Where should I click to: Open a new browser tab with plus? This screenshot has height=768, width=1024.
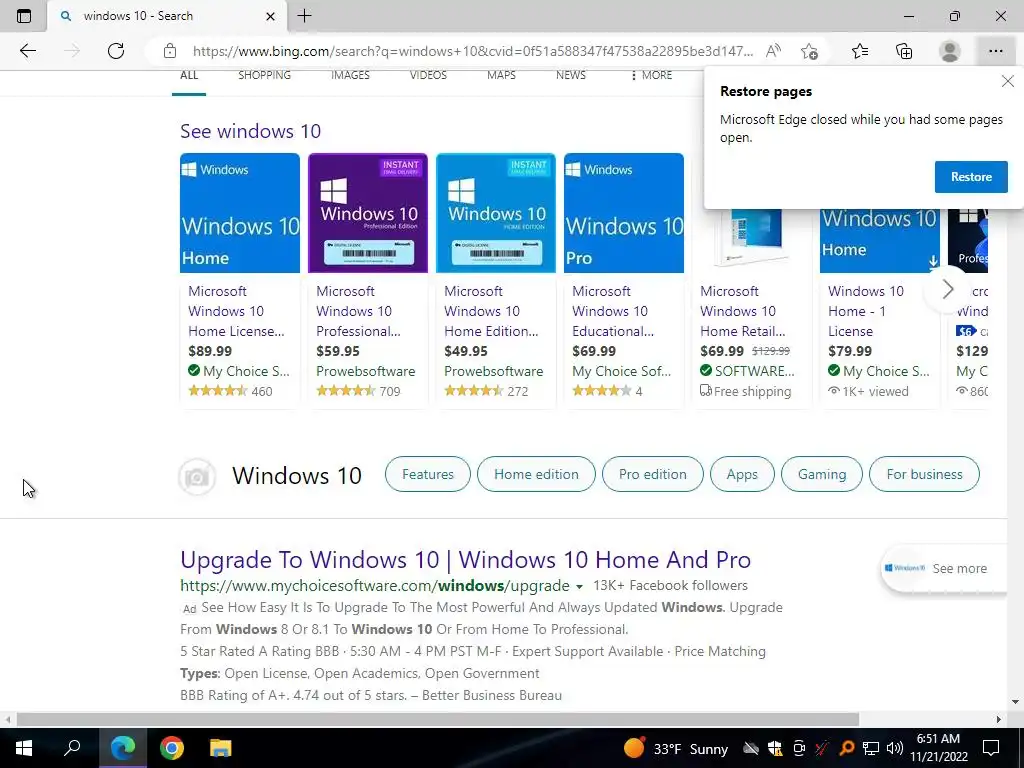[304, 16]
